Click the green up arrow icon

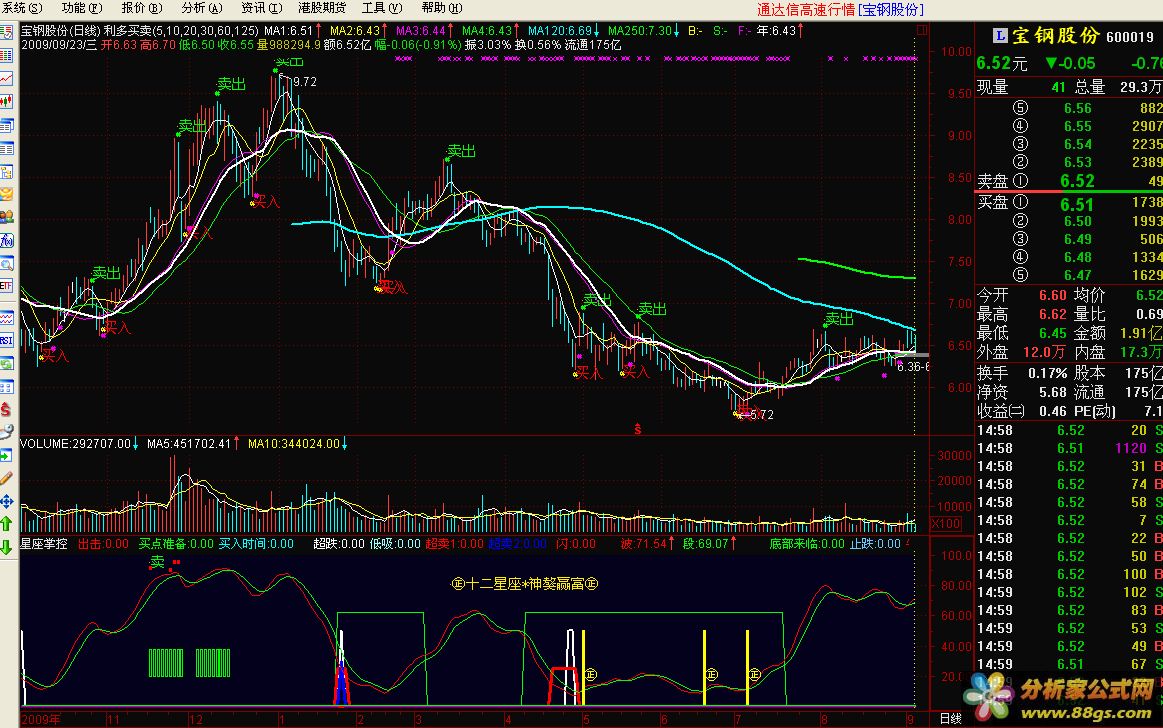(6, 524)
